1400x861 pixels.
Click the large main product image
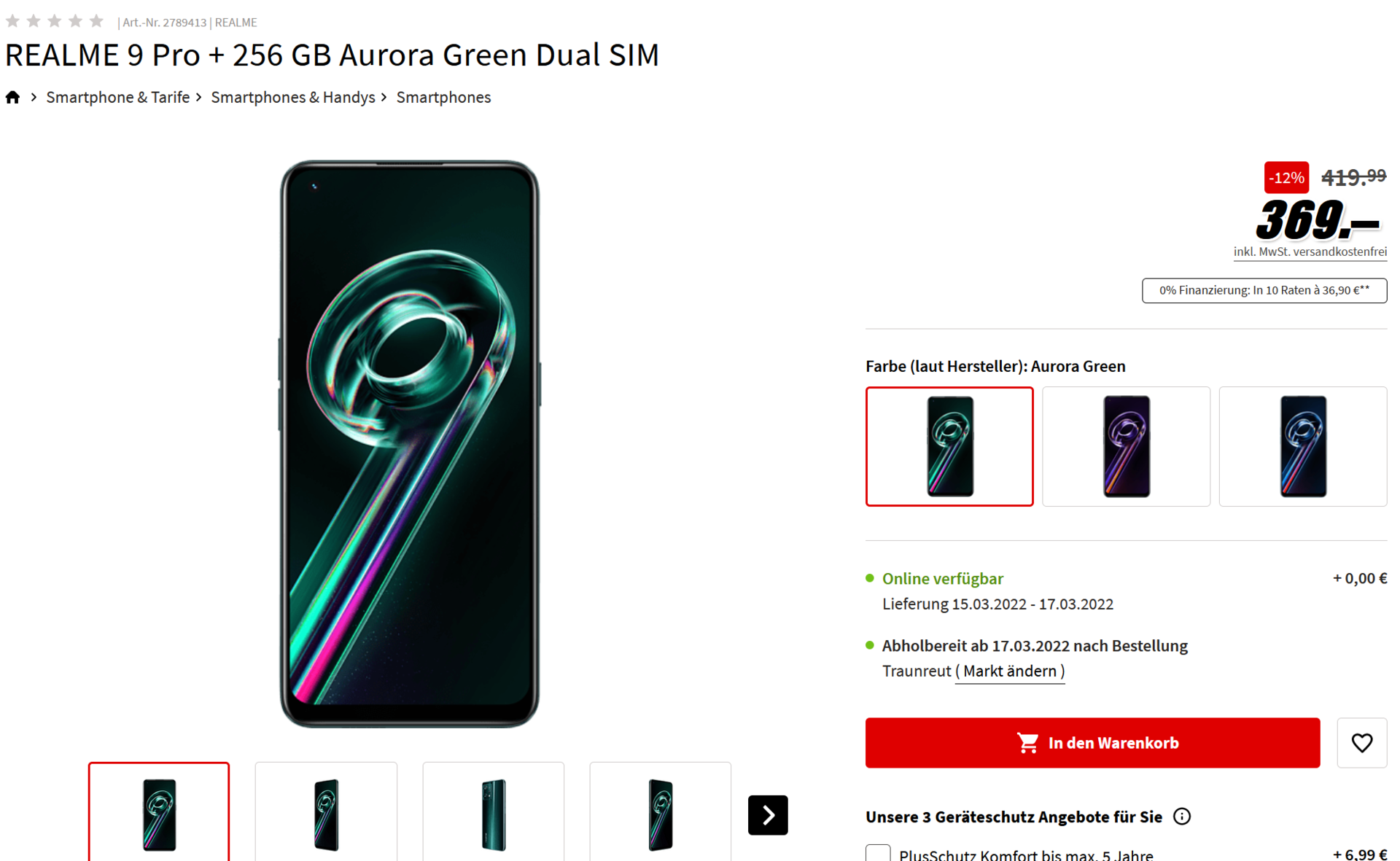click(409, 443)
